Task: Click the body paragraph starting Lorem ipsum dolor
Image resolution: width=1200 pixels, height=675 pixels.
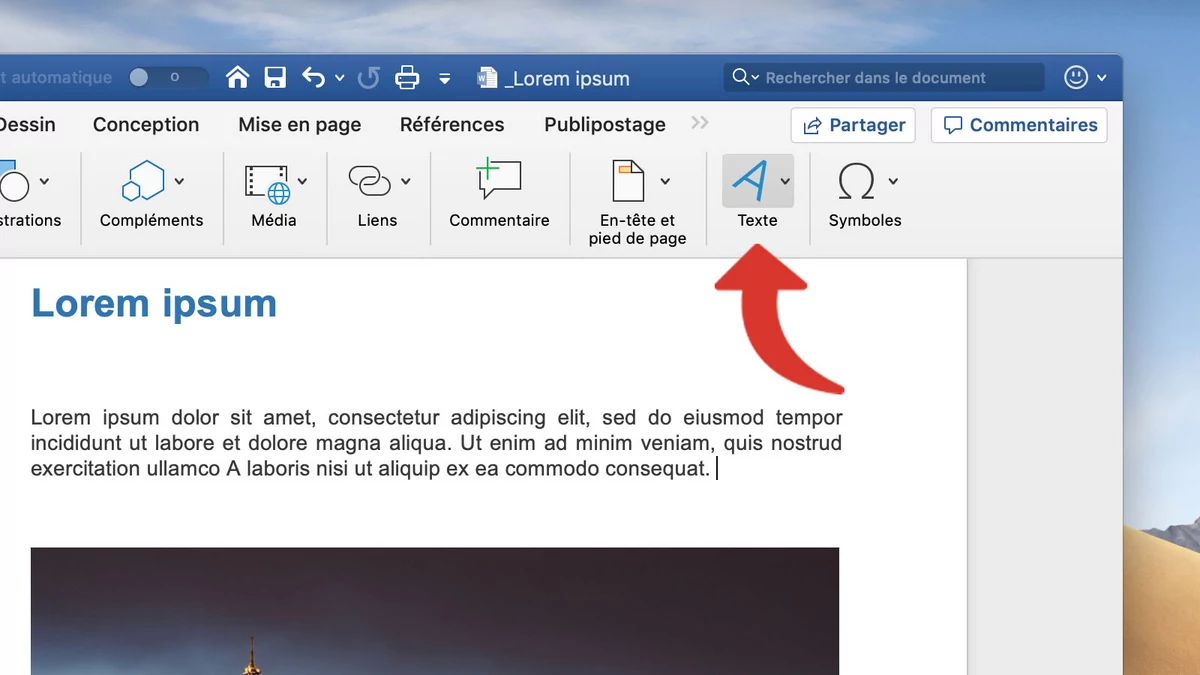Action: click(x=436, y=443)
